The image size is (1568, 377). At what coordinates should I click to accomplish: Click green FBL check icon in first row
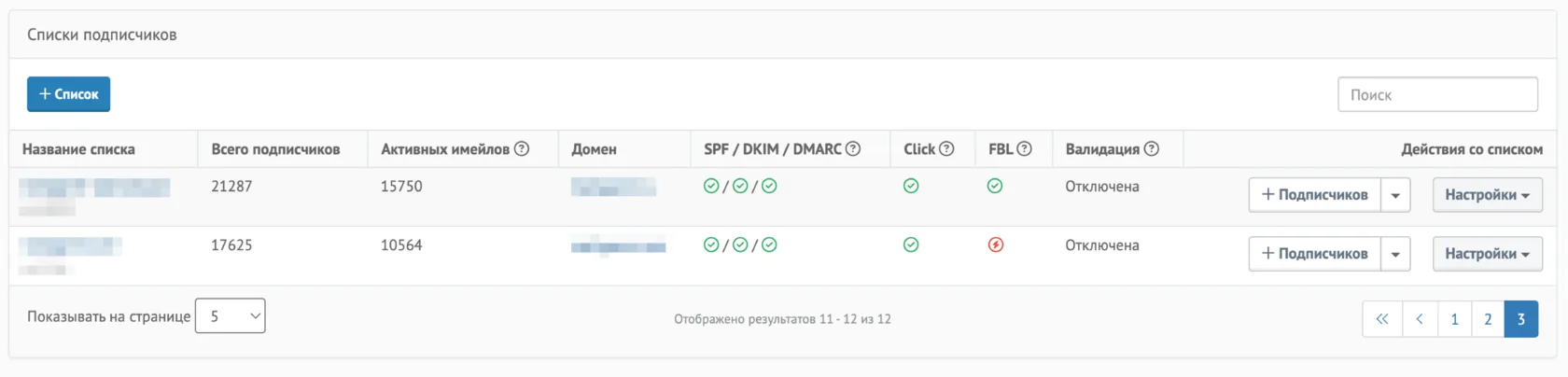[995, 186]
